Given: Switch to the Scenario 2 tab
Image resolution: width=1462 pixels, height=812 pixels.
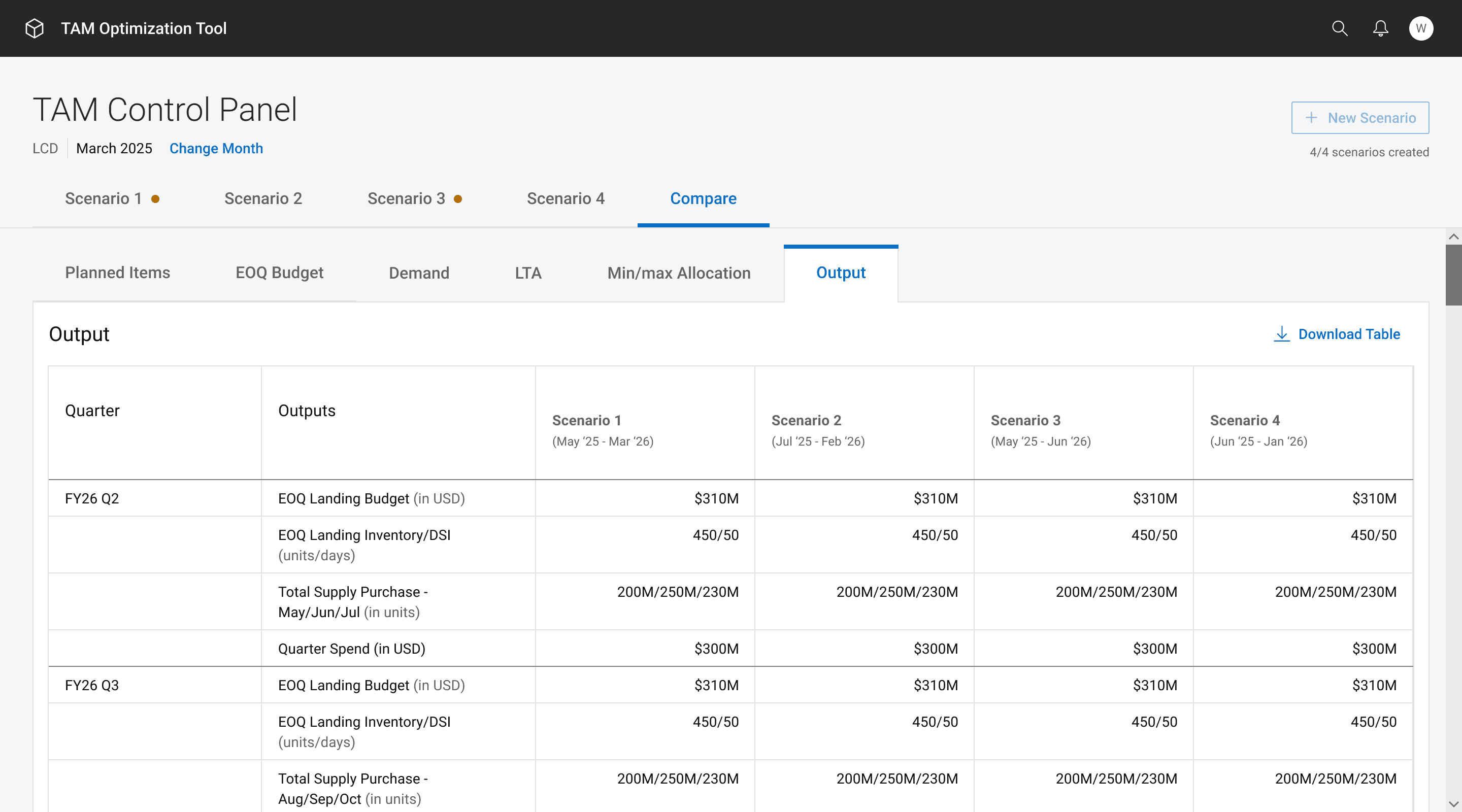Looking at the screenshot, I should pyautogui.click(x=263, y=198).
